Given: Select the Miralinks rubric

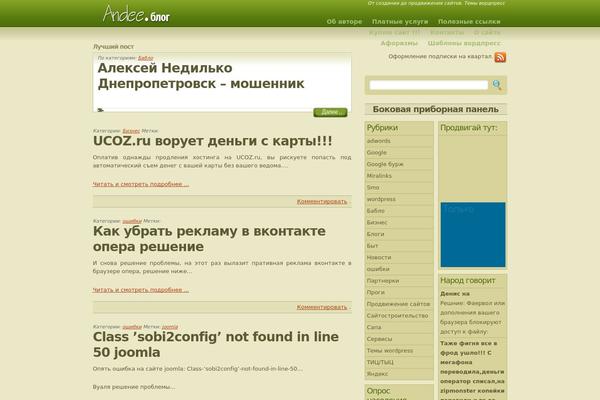Looking at the screenshot, I should click(x=379, y=176).
